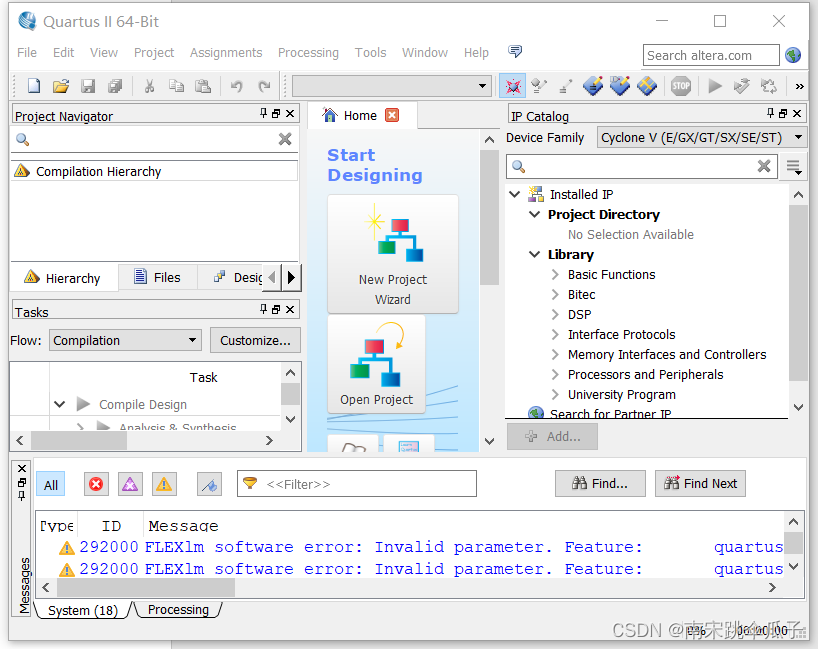
Task: Open the Tools menu
Action: (x=370, y=53)
